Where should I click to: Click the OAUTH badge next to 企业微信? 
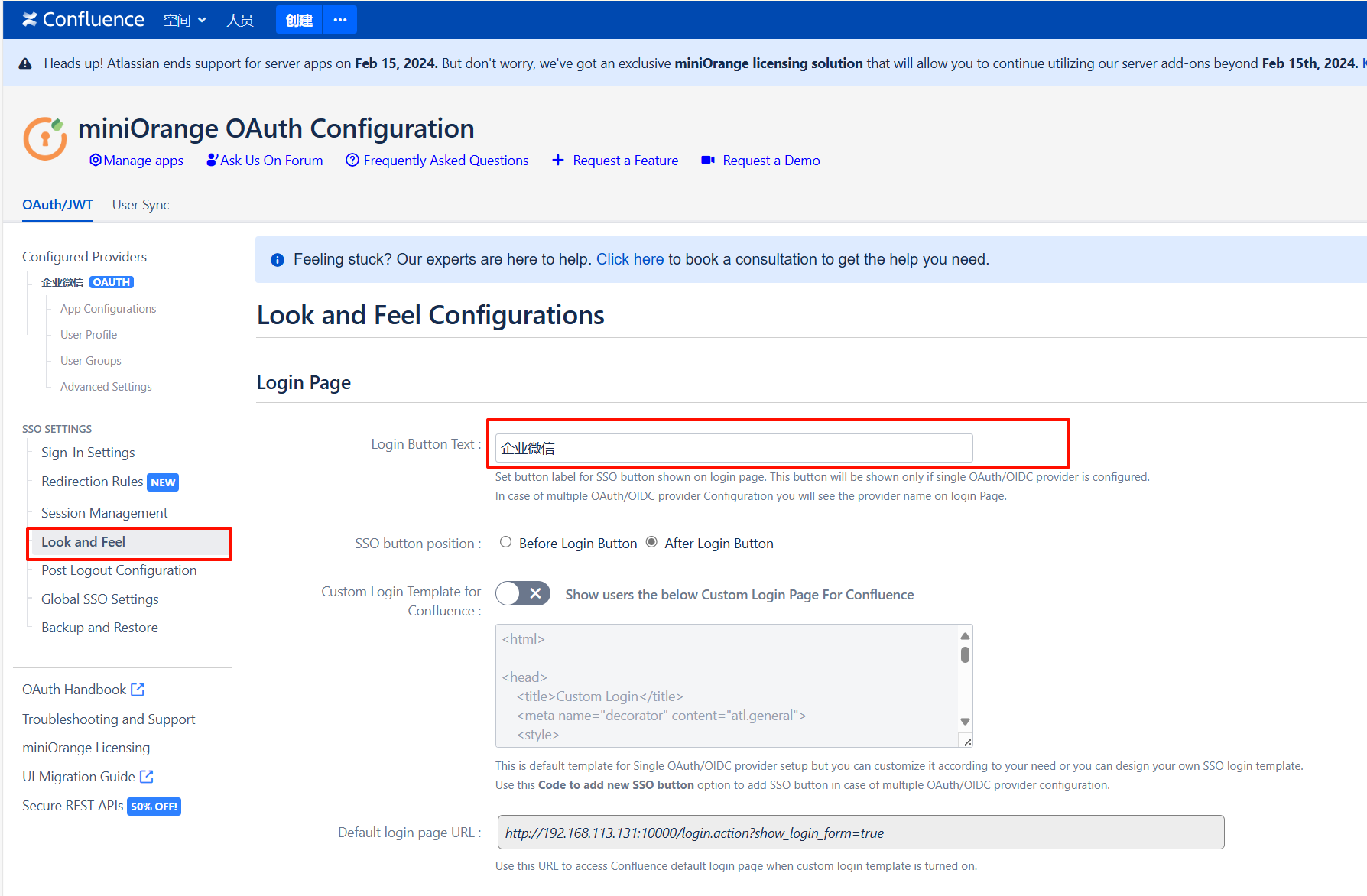tap(112, 282)
